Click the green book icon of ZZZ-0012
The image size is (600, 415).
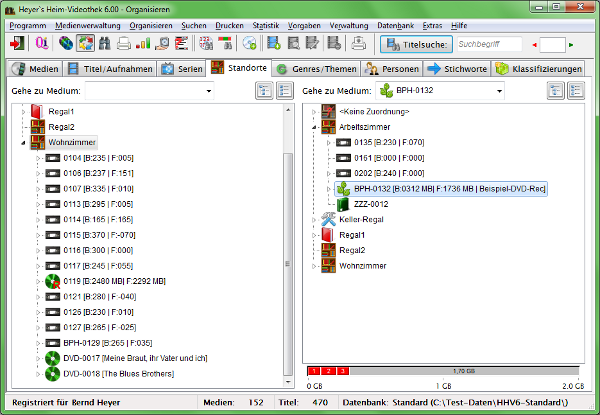[345, 204]
